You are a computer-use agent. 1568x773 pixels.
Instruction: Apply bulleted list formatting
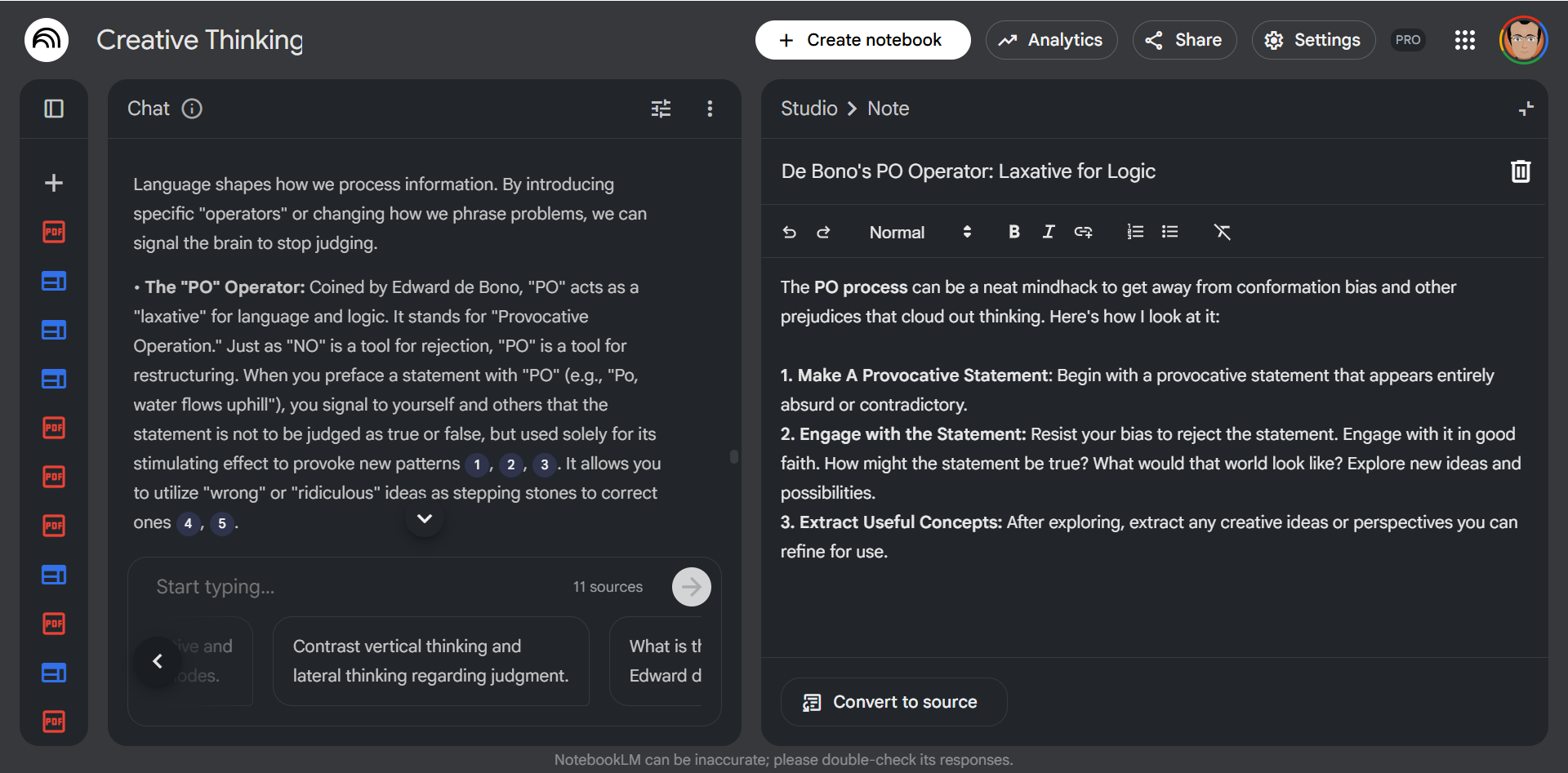coord(1169,233)
